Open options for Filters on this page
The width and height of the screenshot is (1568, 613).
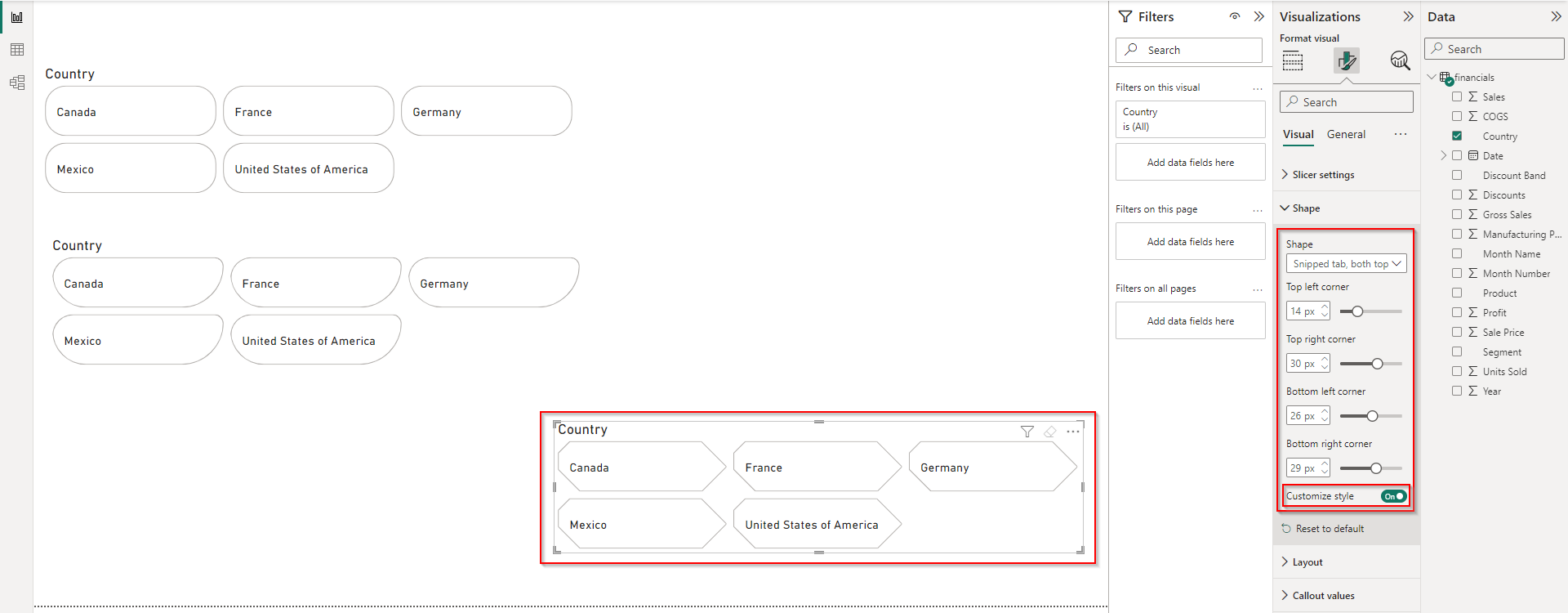1258,210
